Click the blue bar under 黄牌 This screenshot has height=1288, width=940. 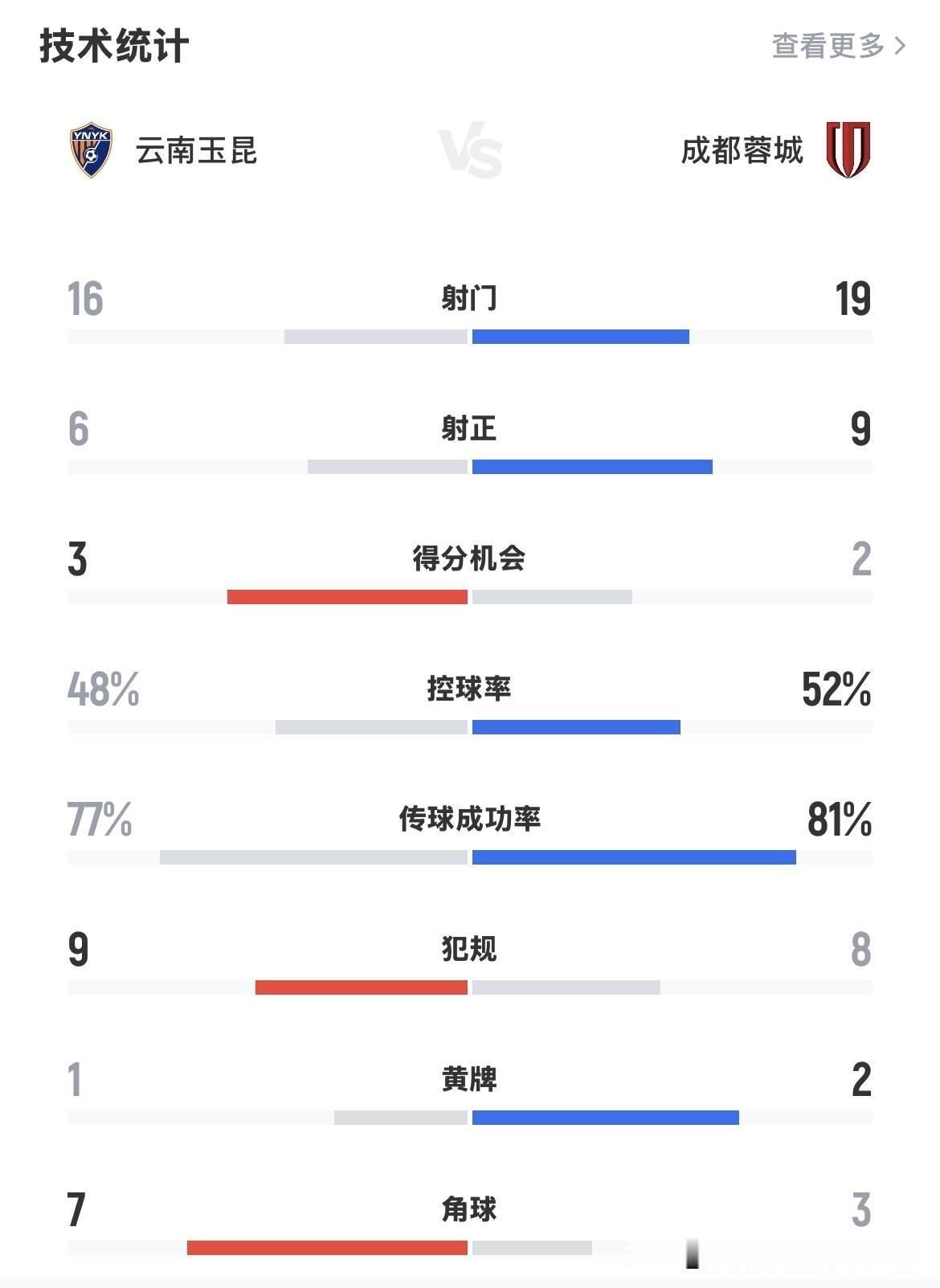point(606,1118)
